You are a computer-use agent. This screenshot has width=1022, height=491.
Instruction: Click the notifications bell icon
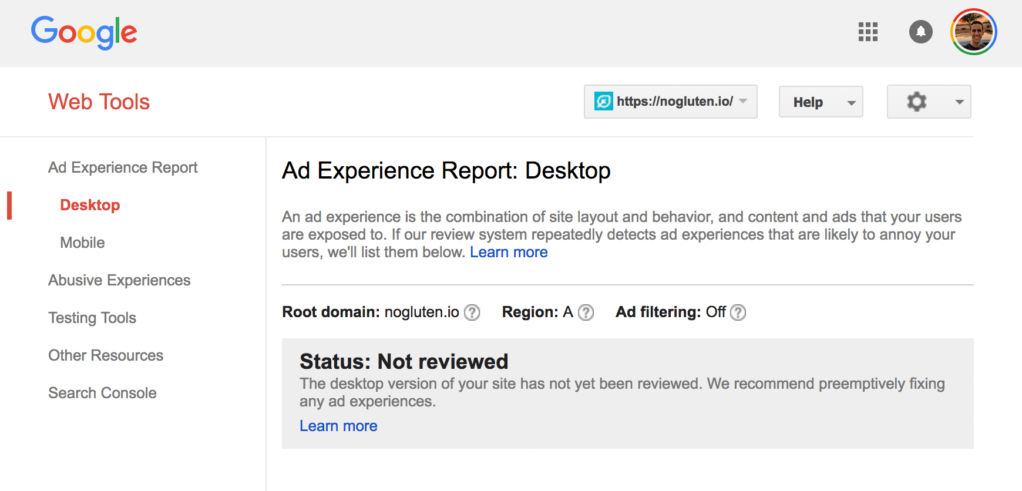(920, 33)
